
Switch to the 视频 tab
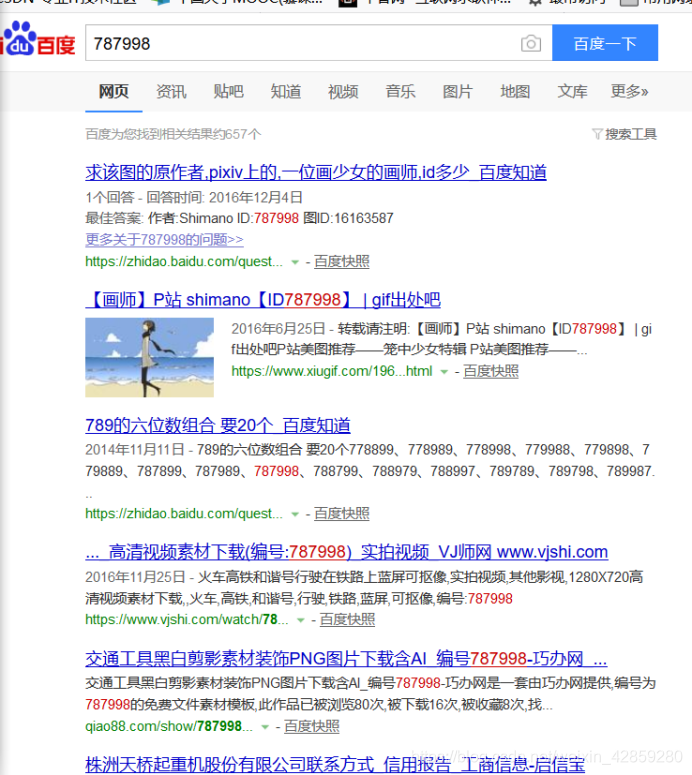(x=343, y=91)
